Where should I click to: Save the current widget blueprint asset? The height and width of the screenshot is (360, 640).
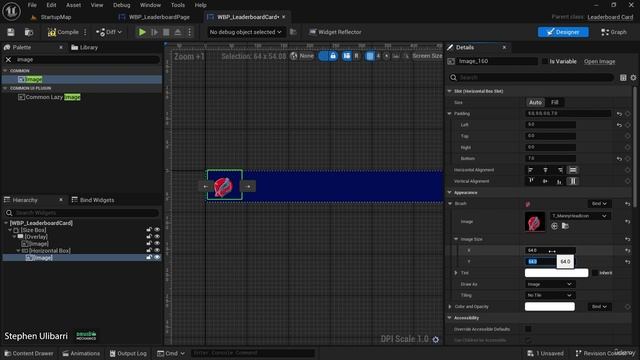tap(11, 32)
